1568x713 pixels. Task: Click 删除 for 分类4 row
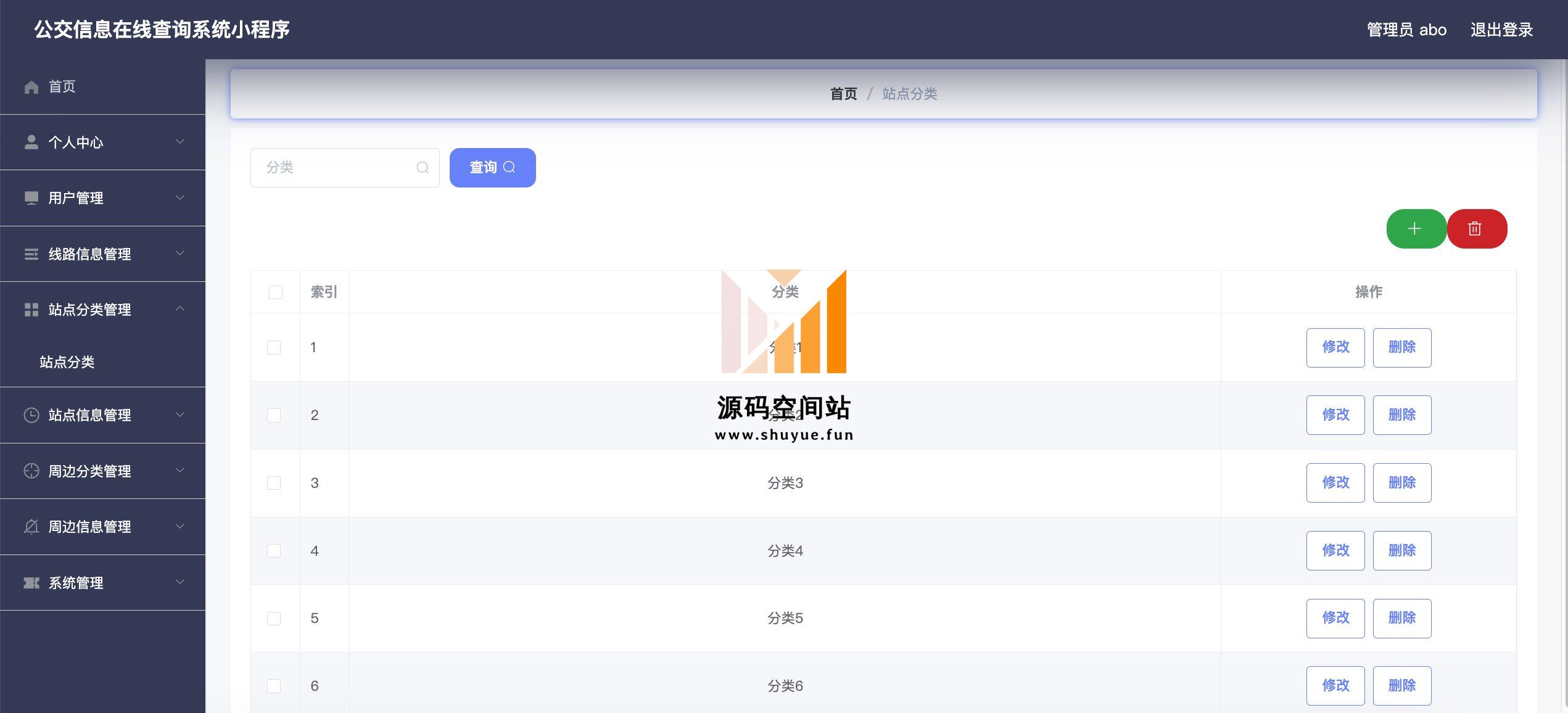[x=1402, y=551]
